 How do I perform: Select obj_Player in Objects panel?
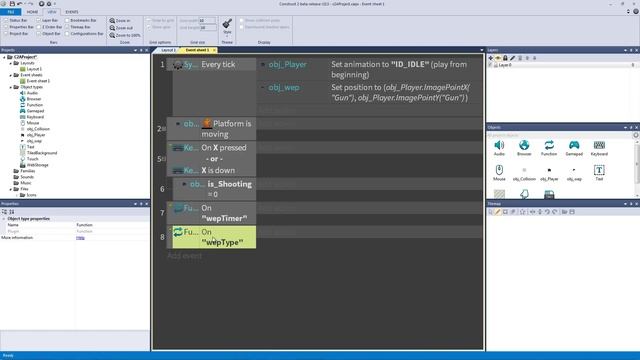549,173
